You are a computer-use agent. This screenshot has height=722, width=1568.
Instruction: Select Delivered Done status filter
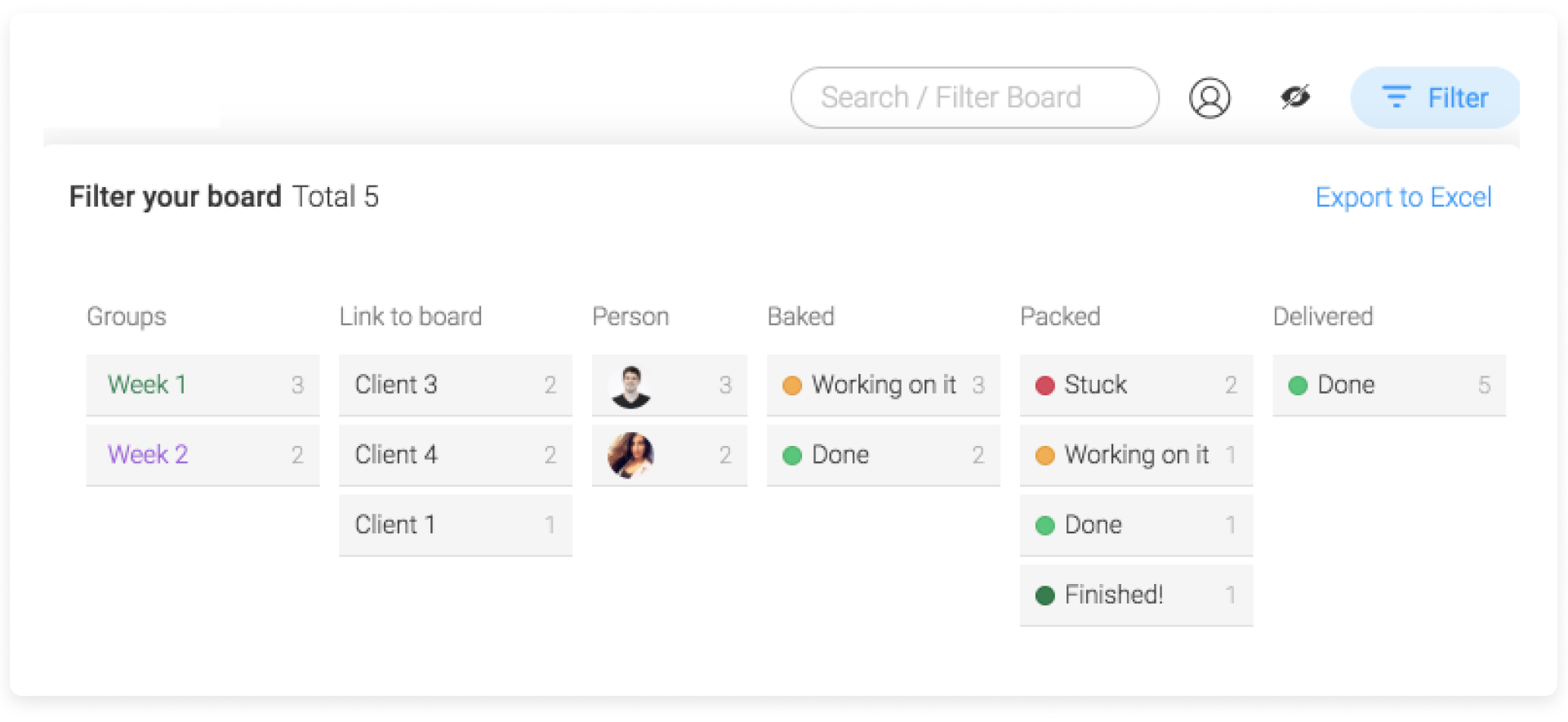pos(1389,385)
